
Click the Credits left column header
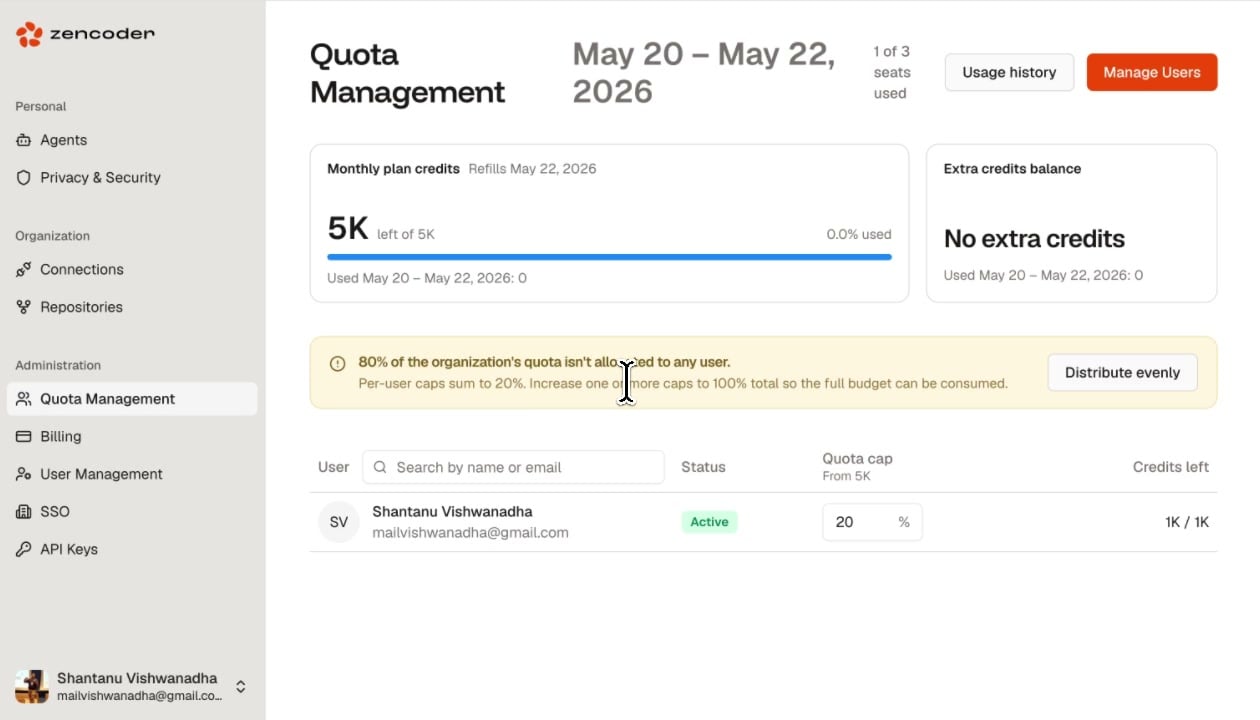[x=1171, y=467]
